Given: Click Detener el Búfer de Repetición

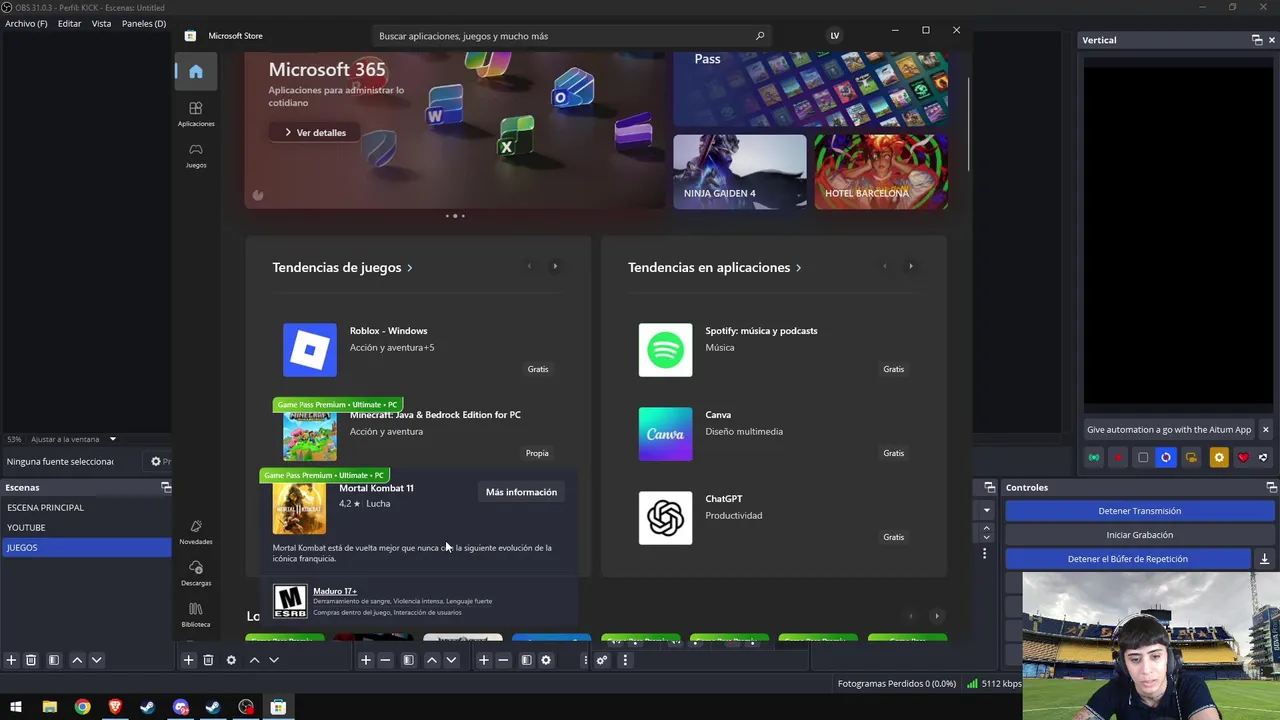Looking at the screenshot, I should pyautogui.click(x=1128, y=559).
